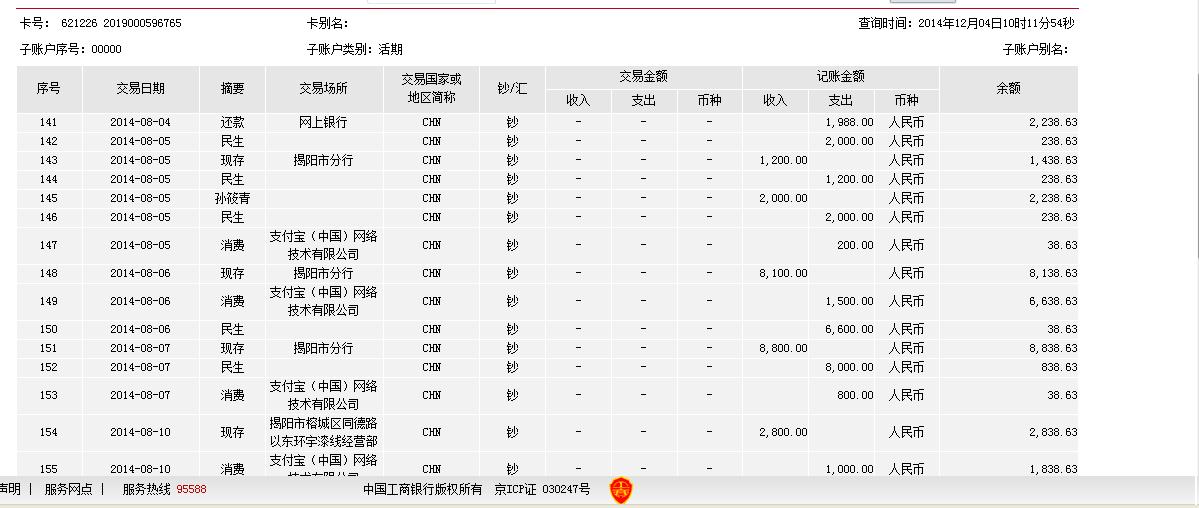This screenshot has width=1199, height=508.
Task: Open the 服务网点 footer link
Action: tap(69, 490)
